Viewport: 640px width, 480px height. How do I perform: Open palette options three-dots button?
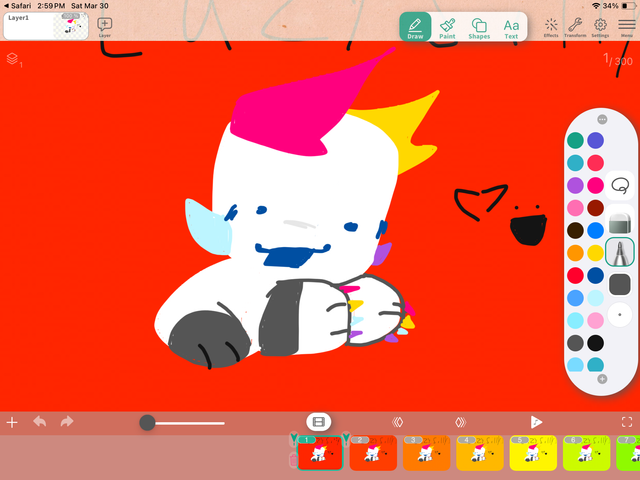pyautogui.click(x=602, y=119)
